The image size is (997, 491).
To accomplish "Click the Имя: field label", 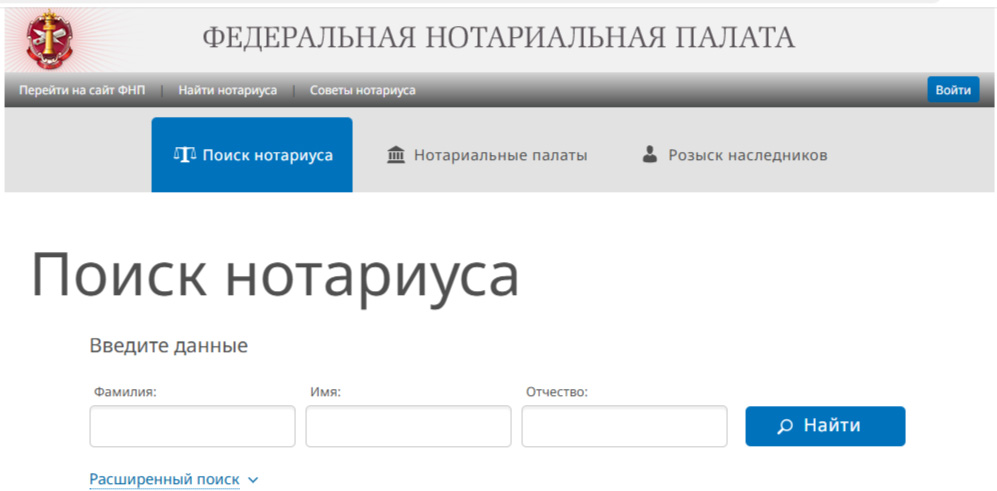I will [x=326, y=392].
